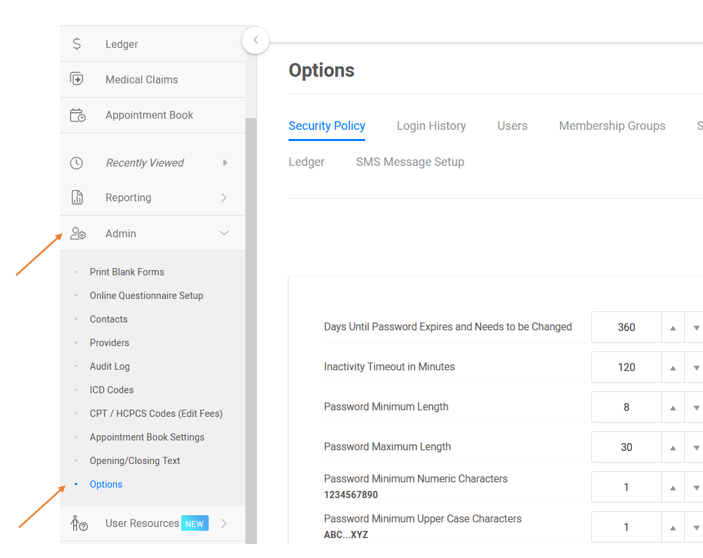Click the User Resources person icon
This screenshot has height=558, width=703.
pos(79,523)
